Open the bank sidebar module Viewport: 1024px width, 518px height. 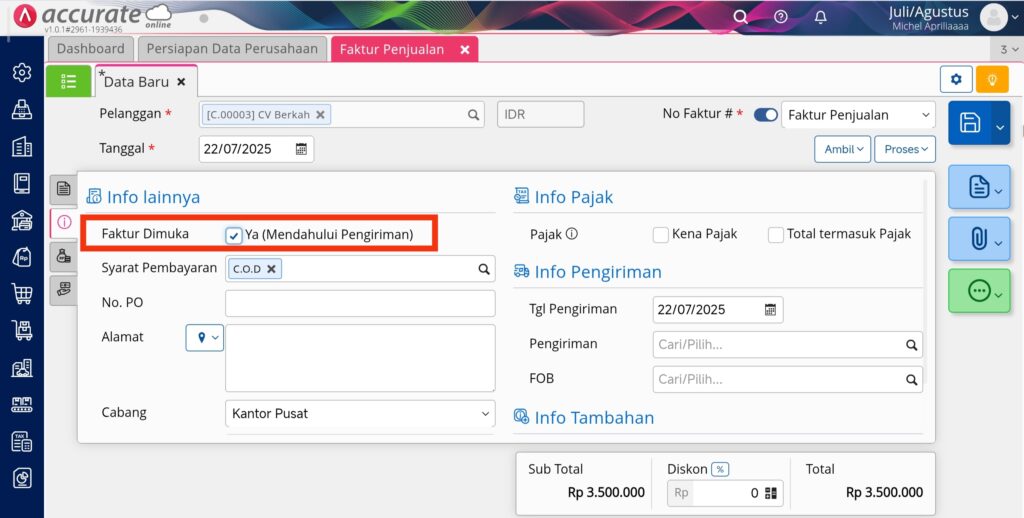click(x=22, y=221)
